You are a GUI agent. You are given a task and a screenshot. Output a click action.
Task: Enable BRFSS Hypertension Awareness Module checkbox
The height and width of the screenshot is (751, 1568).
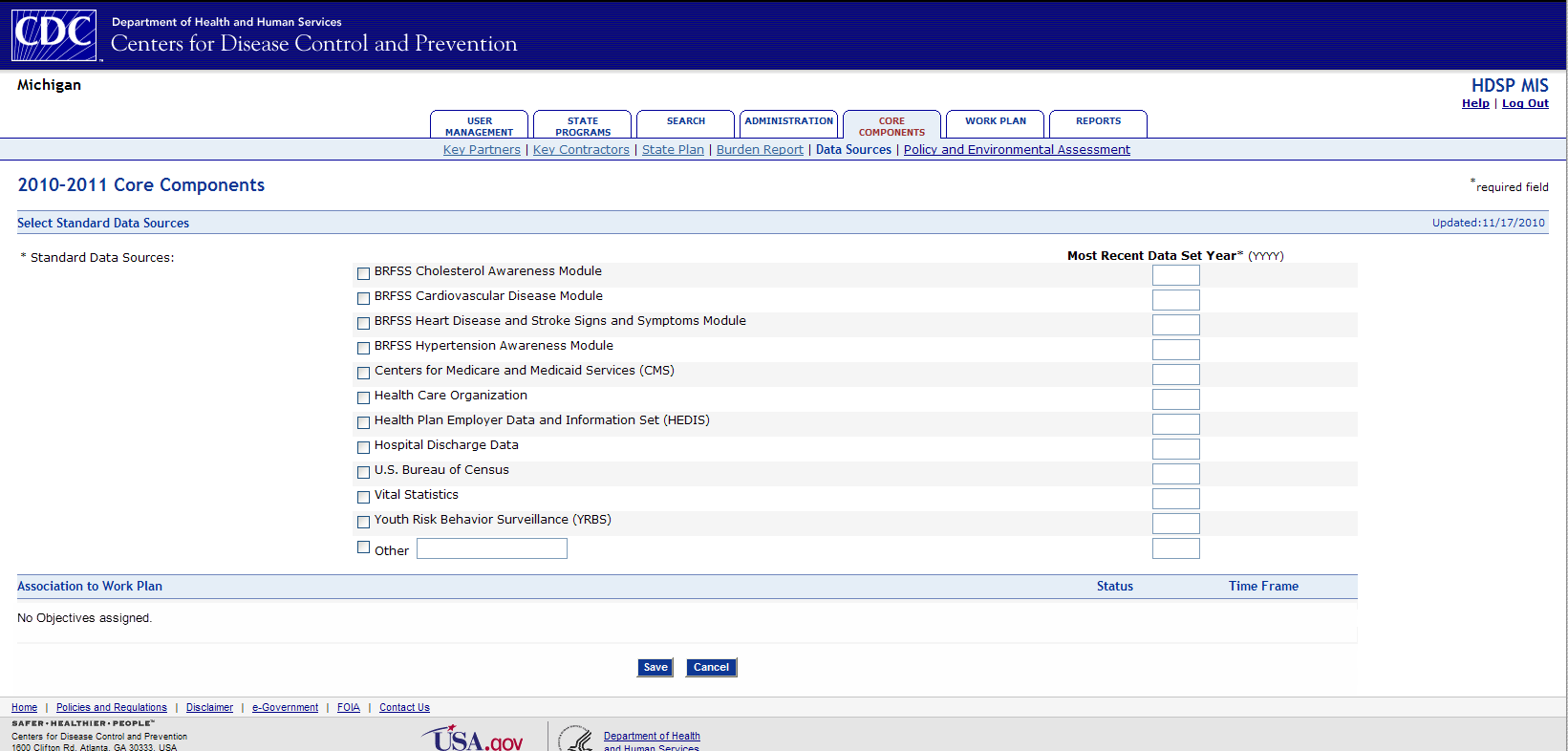pos(363,348)
